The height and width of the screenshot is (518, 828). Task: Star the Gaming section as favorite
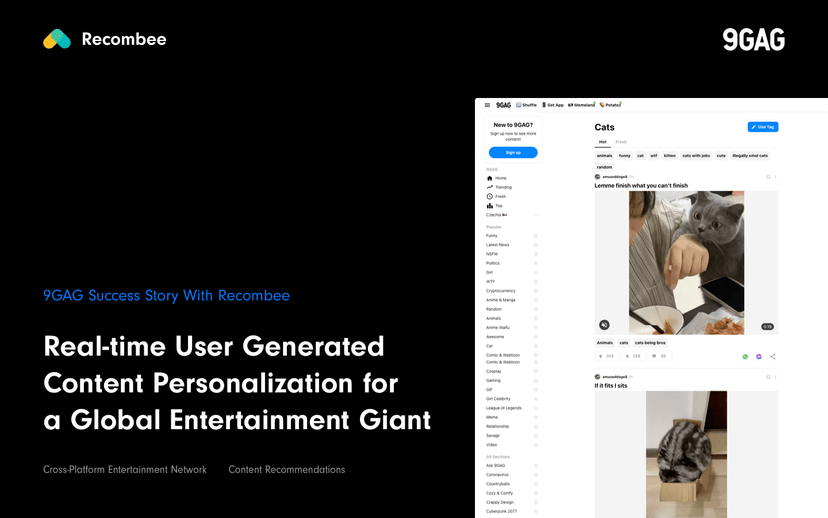pos(536,380)
